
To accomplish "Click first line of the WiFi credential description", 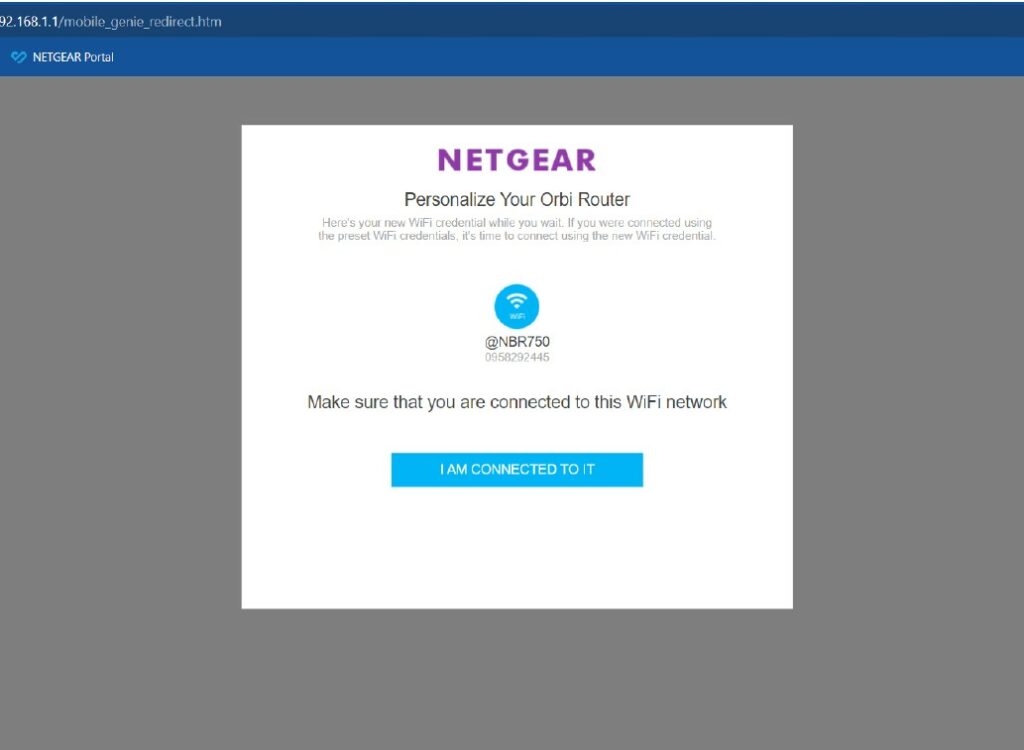I will [517, 223].
